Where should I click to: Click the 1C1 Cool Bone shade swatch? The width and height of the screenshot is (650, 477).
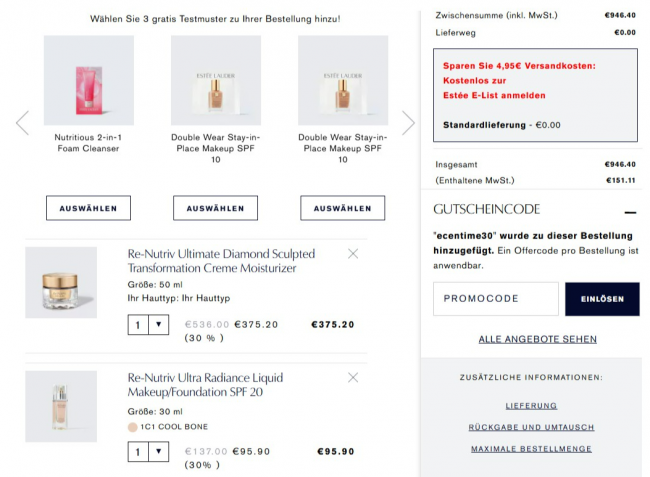pos(133,427)
